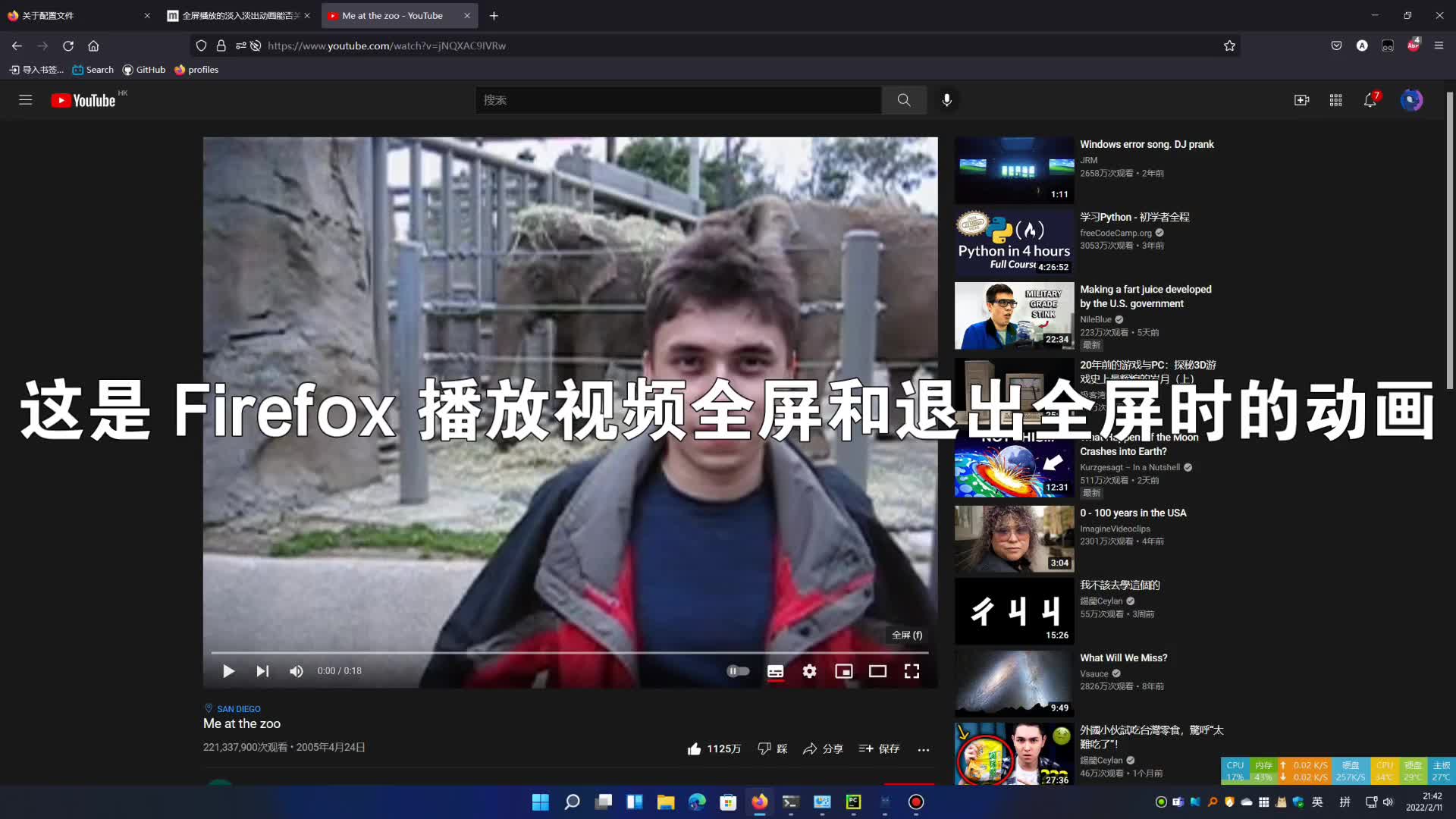Open YouTube player settings gear
Screen dimensions: 1456x819
(809, 670)
